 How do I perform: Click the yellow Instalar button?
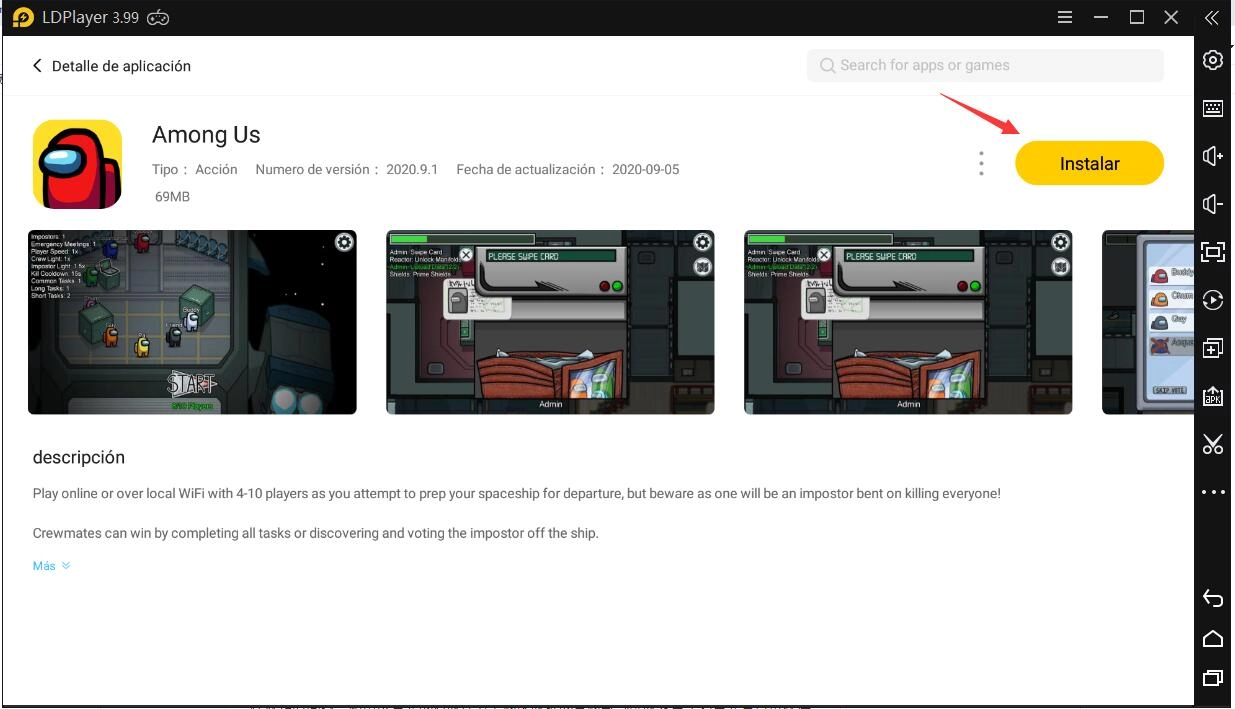pos(1089,163)
